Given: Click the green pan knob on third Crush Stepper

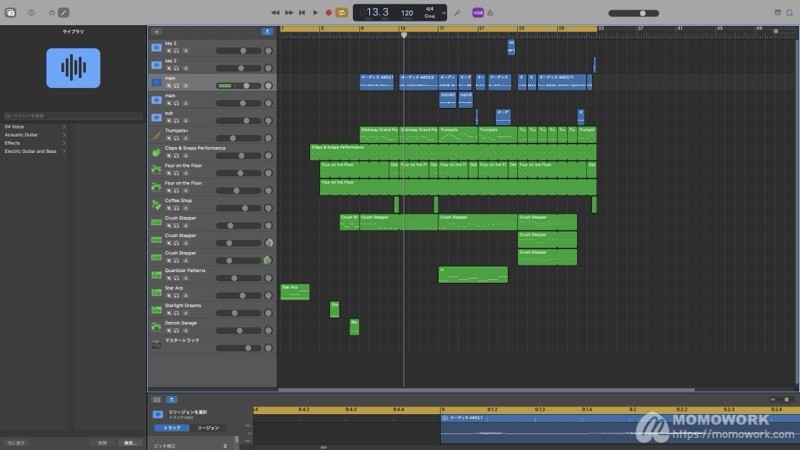Looking at the screenshot, I should coord(268,261).
